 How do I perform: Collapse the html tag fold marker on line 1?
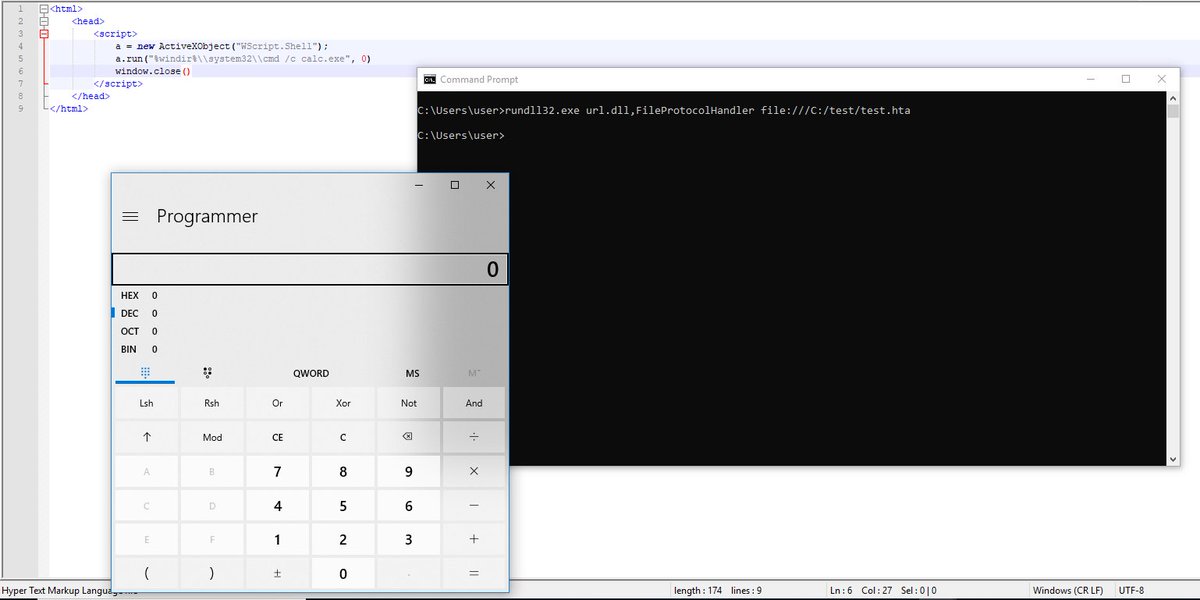coord(43,9)
